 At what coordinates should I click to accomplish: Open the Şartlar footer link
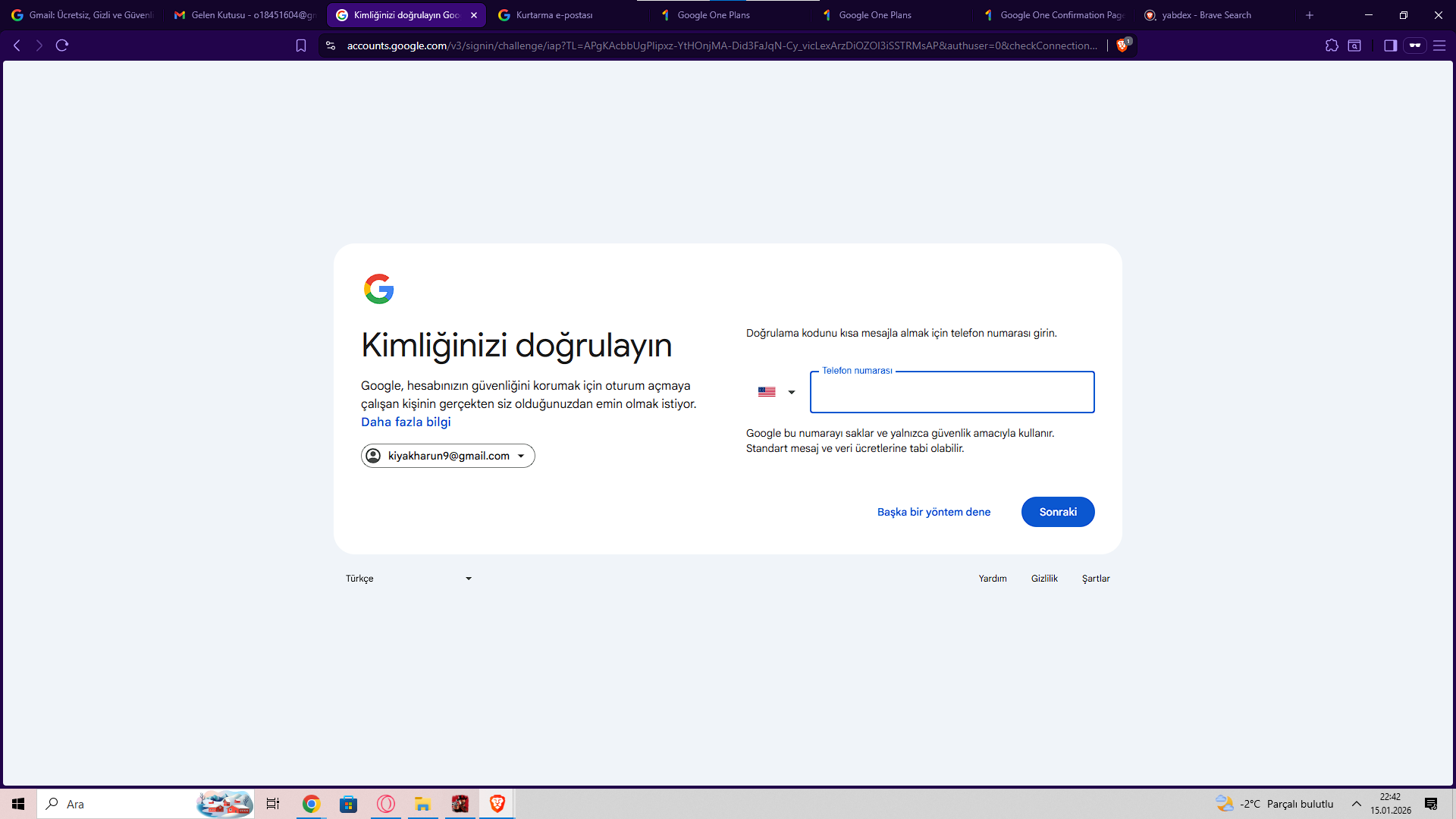click(x=1096, y=579)
